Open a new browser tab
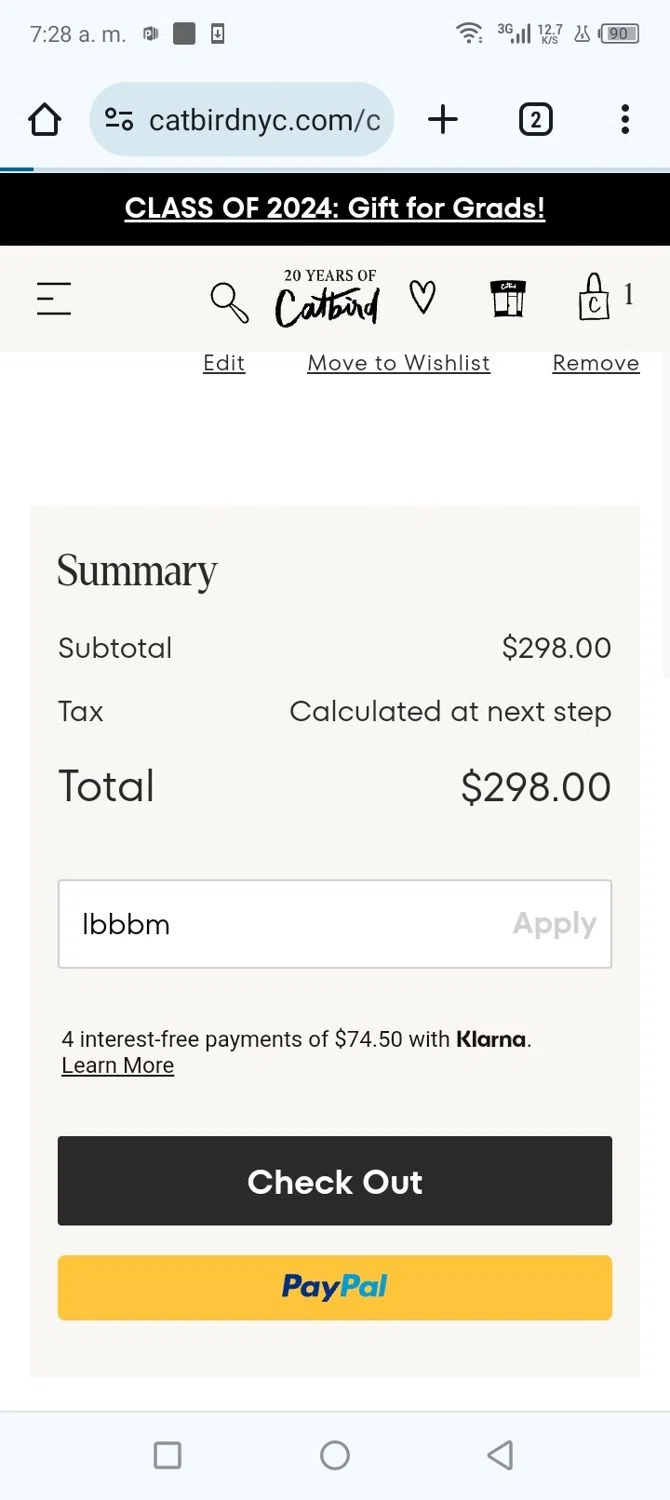 pyautogui.click(x=442, y=120)
